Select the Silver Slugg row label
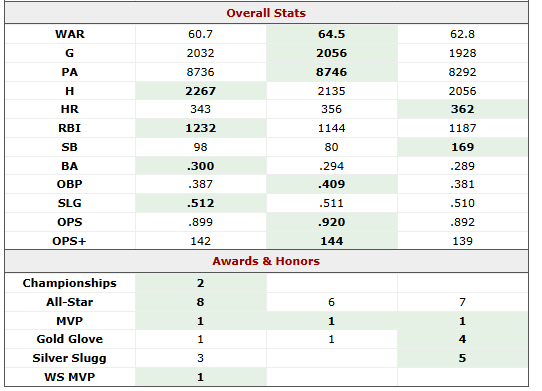 (70, 359)
